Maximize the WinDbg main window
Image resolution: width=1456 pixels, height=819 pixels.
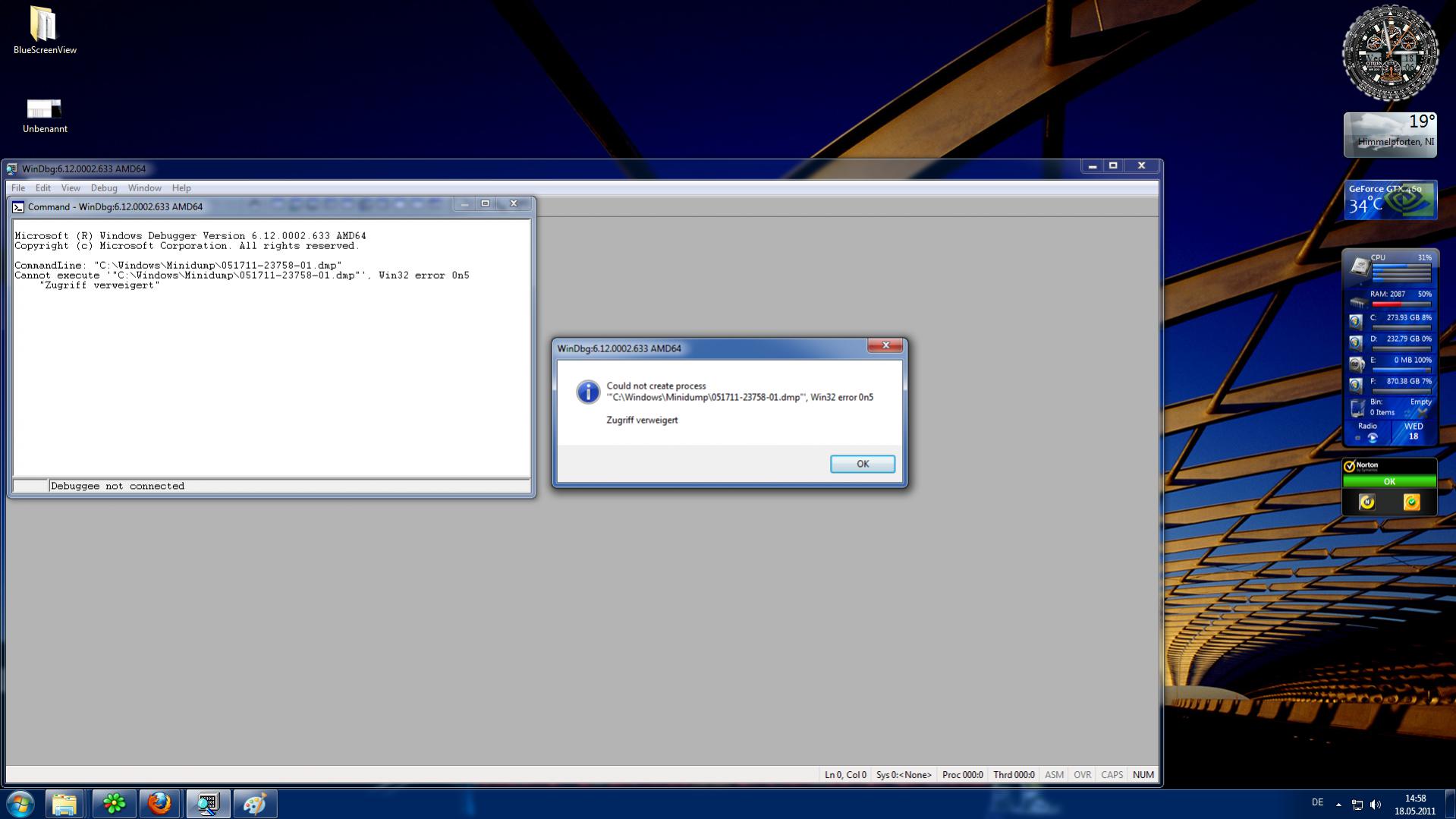(x=1113, y=166)
